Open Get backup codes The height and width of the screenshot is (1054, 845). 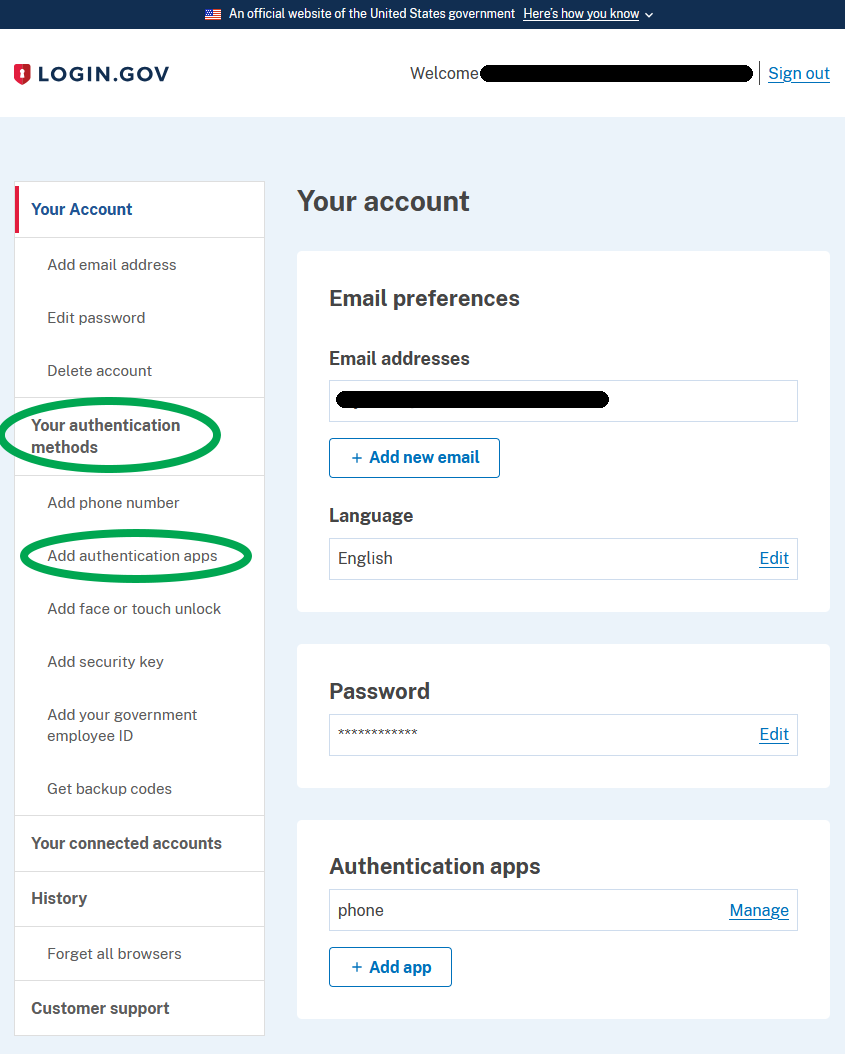pyautogui.click(x=107, y=788)
